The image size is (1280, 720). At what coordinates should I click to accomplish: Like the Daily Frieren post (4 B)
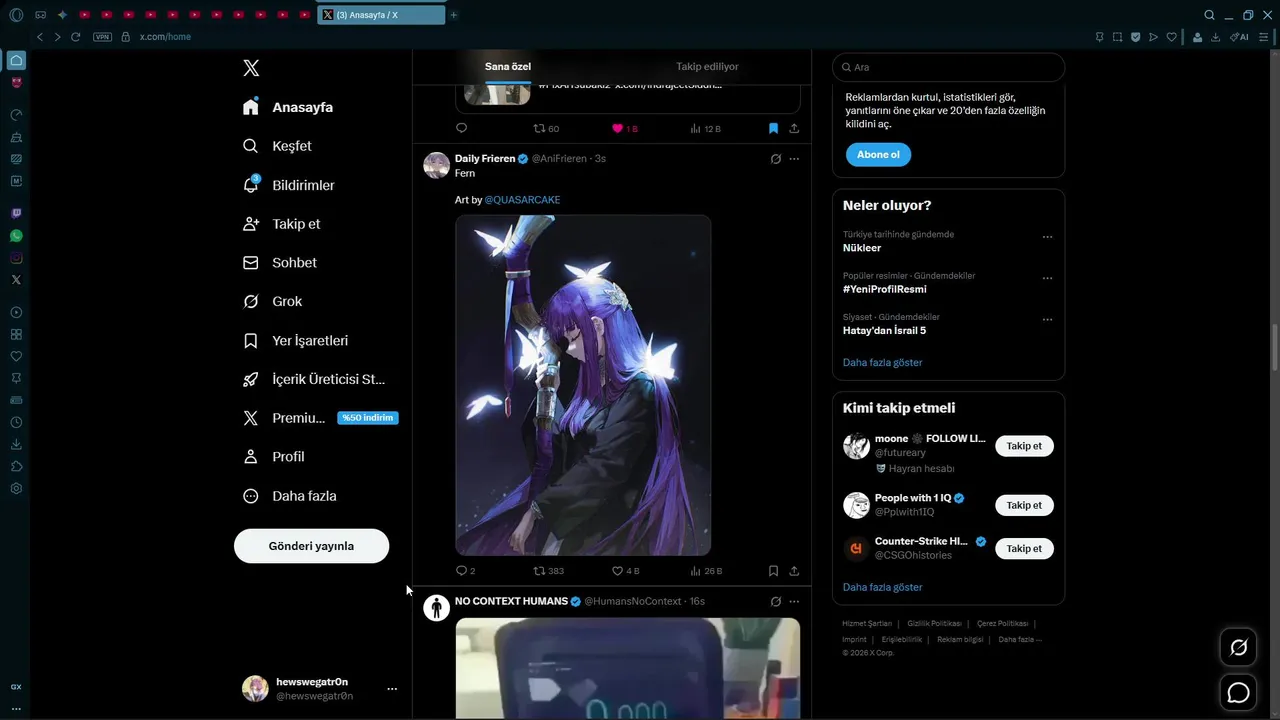(x=625, y=571)
